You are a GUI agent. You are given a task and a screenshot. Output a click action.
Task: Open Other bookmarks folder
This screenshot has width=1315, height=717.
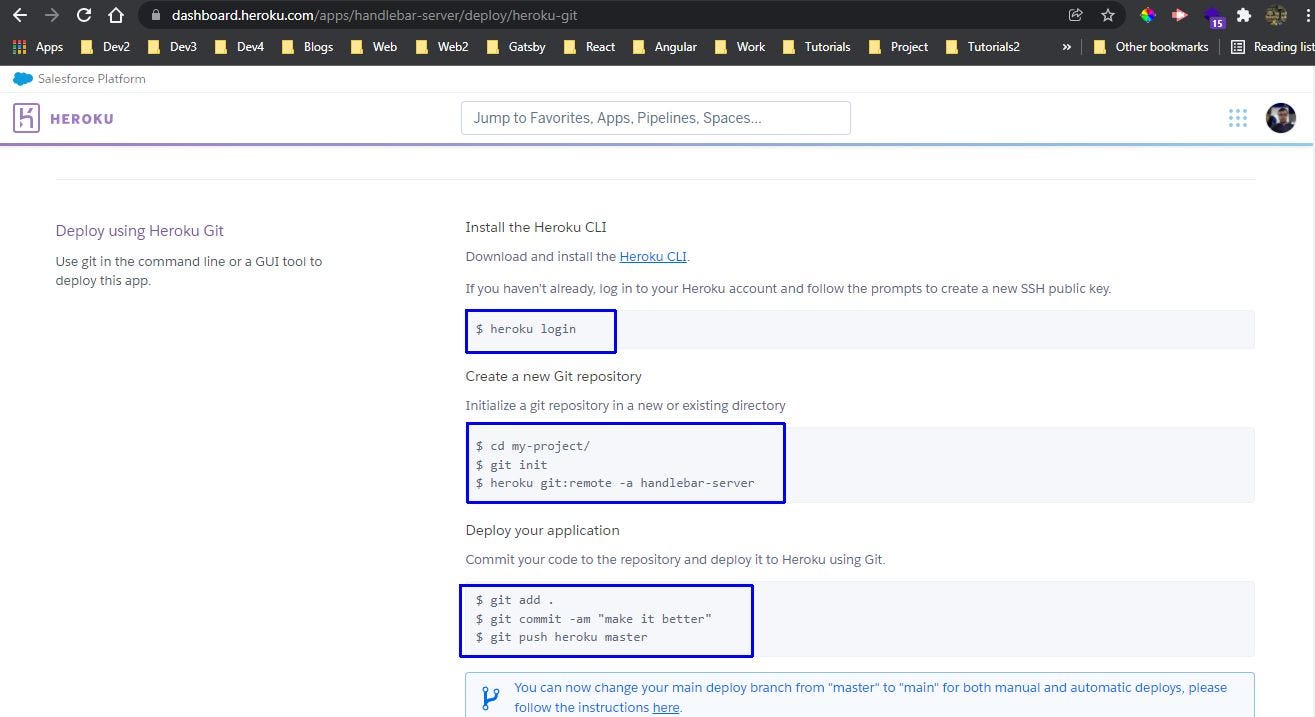click(x=1151, y=47)
